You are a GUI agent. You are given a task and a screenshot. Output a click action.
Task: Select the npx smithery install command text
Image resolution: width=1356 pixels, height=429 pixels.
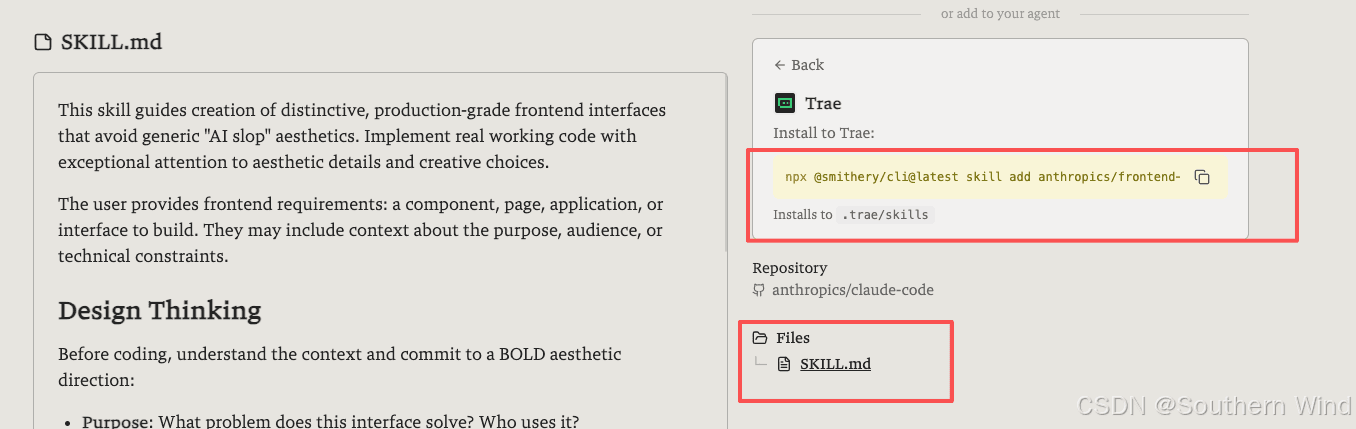point(983,177)
